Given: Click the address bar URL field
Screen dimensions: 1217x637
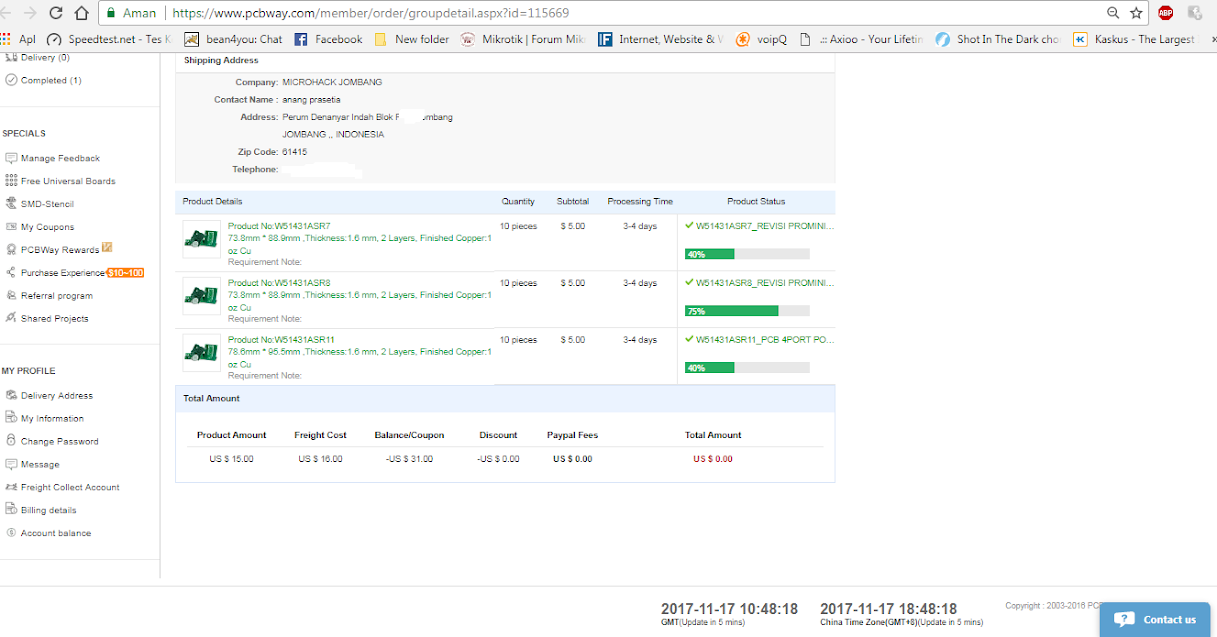Looking at the screenshot, I should coord(600,13).
